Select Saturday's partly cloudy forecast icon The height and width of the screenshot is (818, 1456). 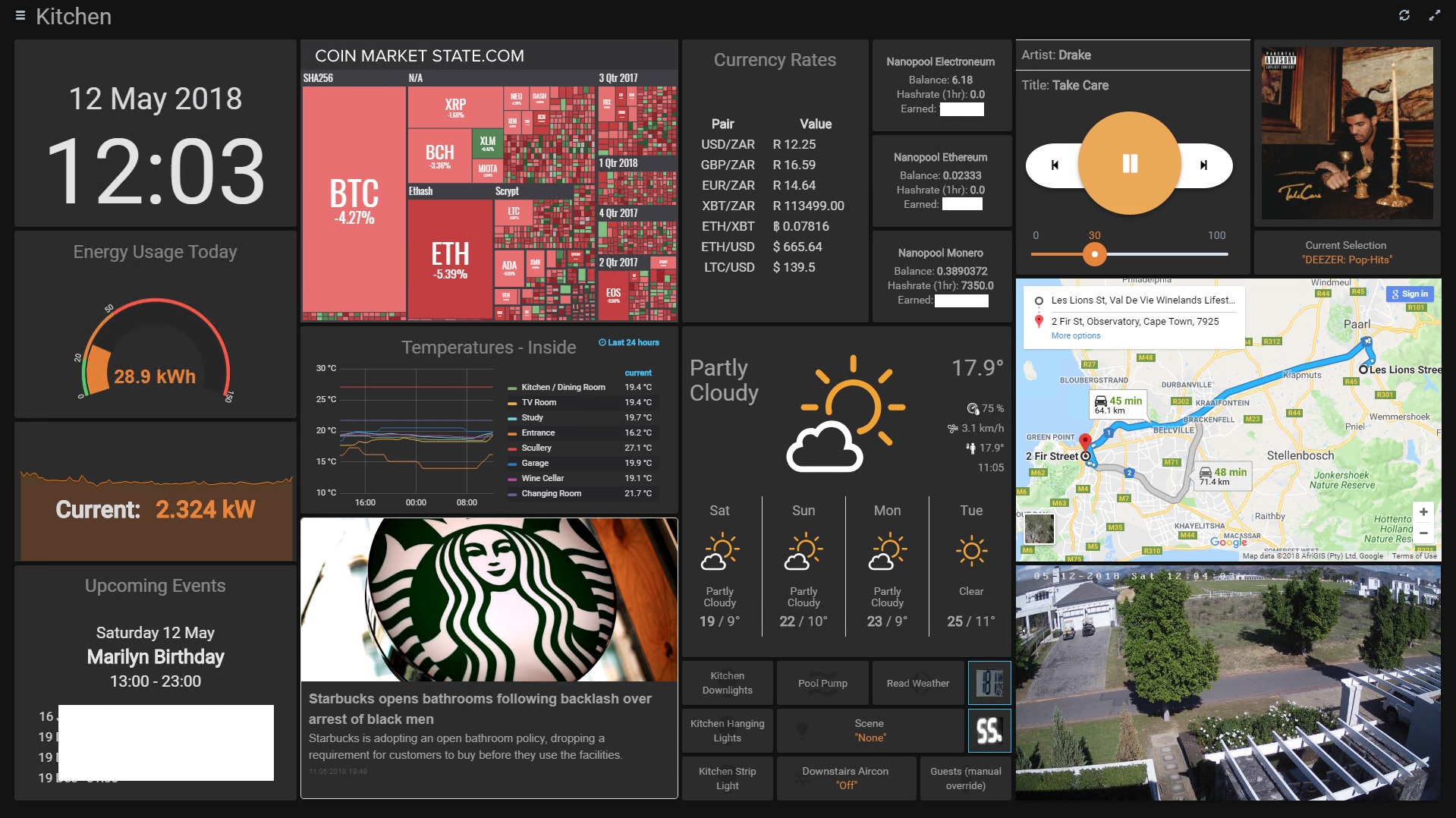point(719,552)
